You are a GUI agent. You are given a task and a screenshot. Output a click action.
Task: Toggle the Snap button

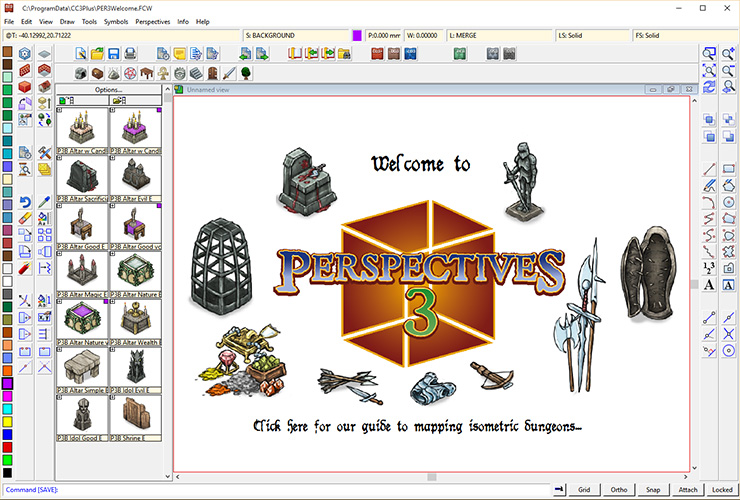(653, 490)
